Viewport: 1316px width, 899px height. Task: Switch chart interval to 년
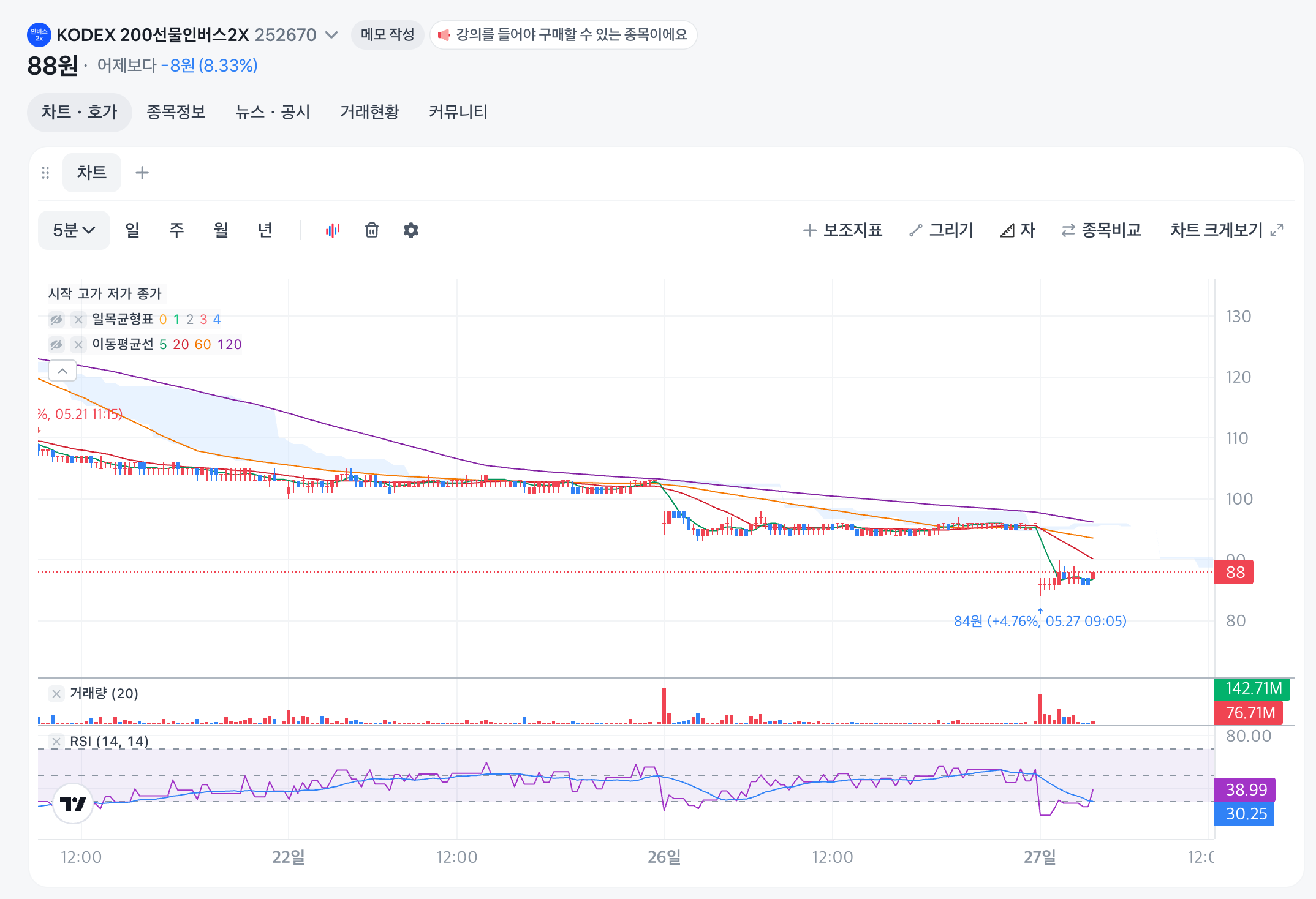click(265, 230)
